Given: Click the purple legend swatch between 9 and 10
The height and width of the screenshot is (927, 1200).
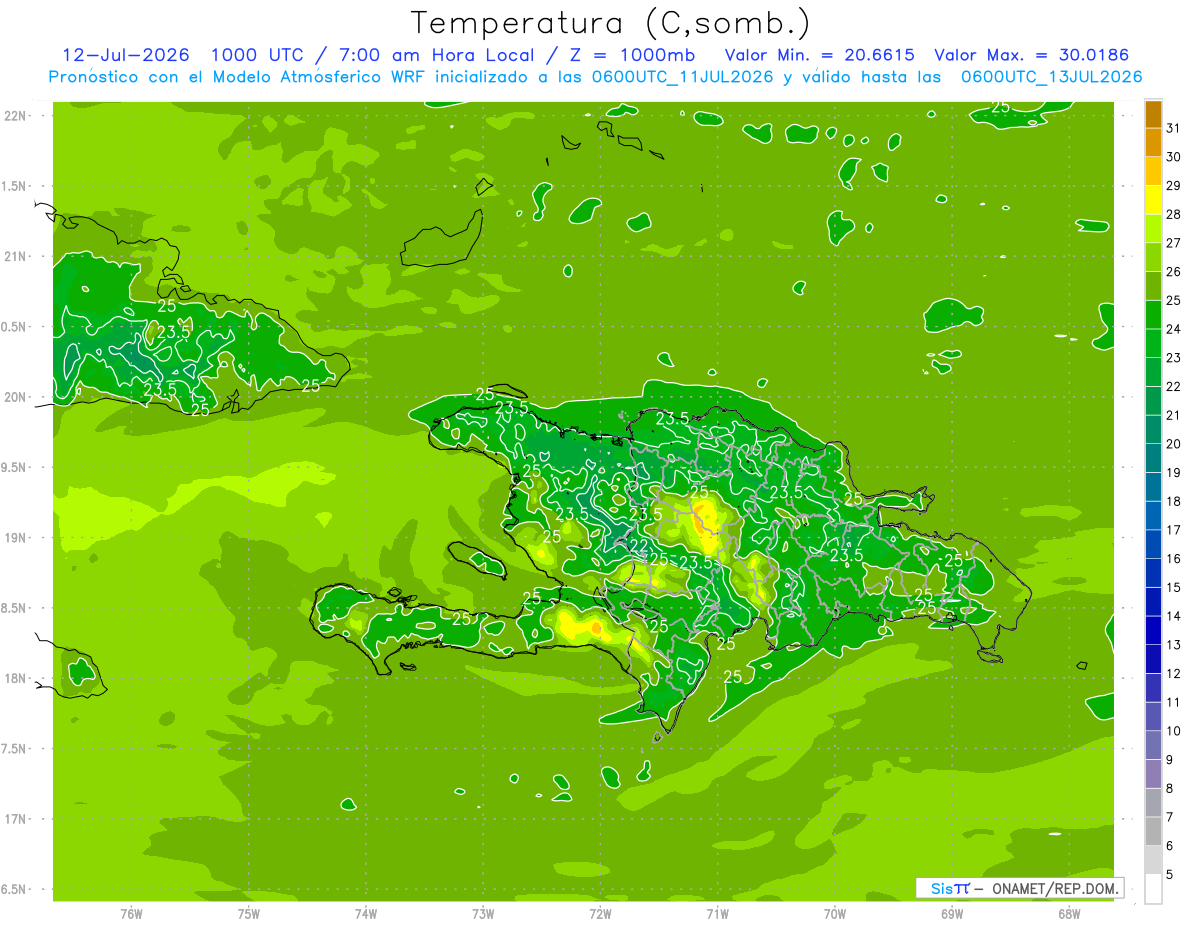Looking at the screenshot, I should 1153,745.
